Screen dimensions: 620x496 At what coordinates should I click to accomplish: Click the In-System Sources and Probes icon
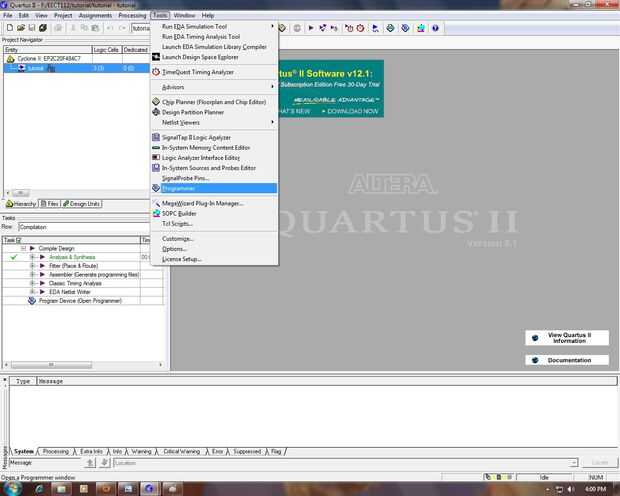tap(156, 168)
